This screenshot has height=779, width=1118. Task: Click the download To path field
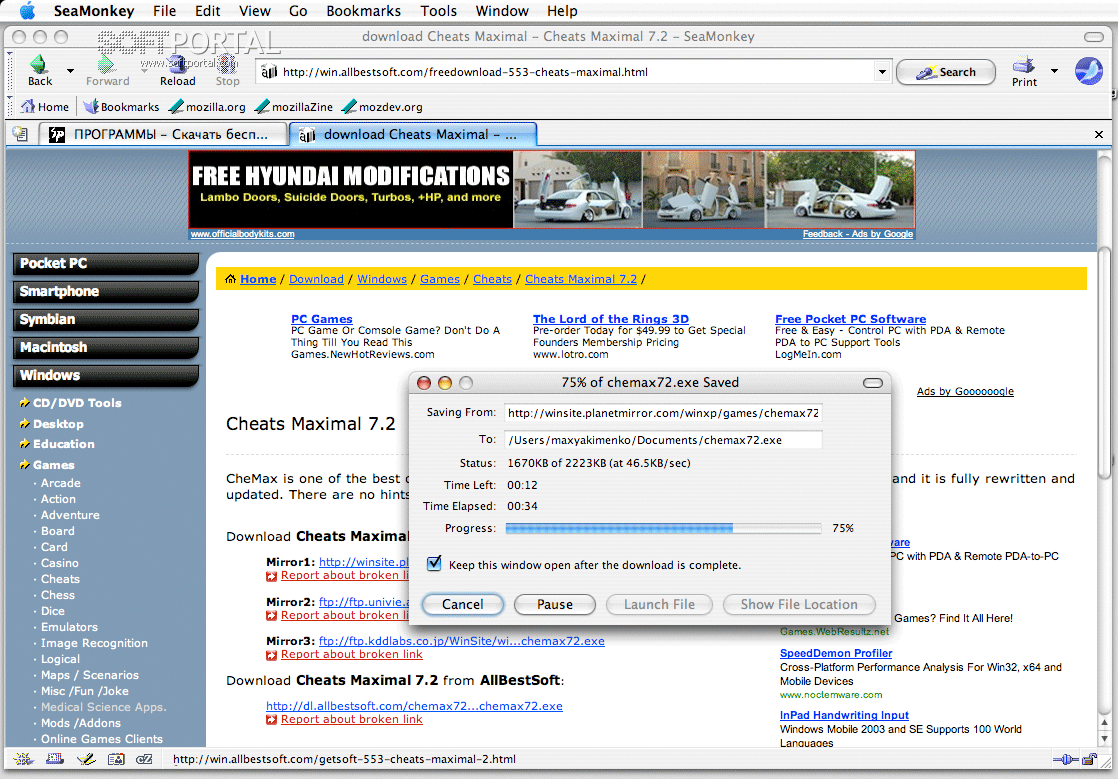click(663, 440)
